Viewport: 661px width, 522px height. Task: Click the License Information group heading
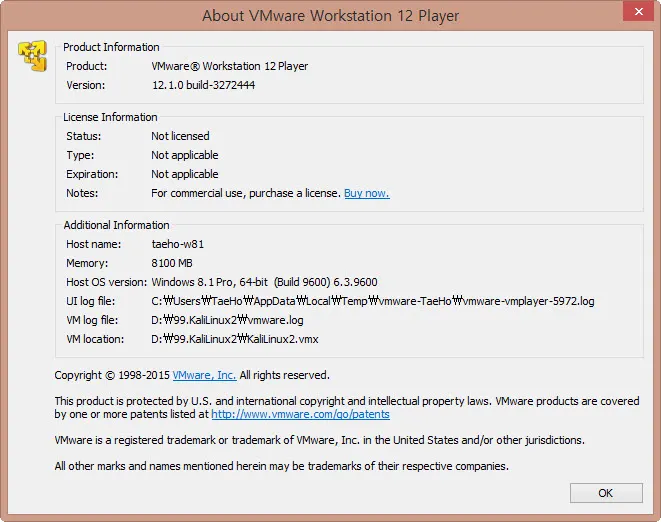[x=110, y=117]
